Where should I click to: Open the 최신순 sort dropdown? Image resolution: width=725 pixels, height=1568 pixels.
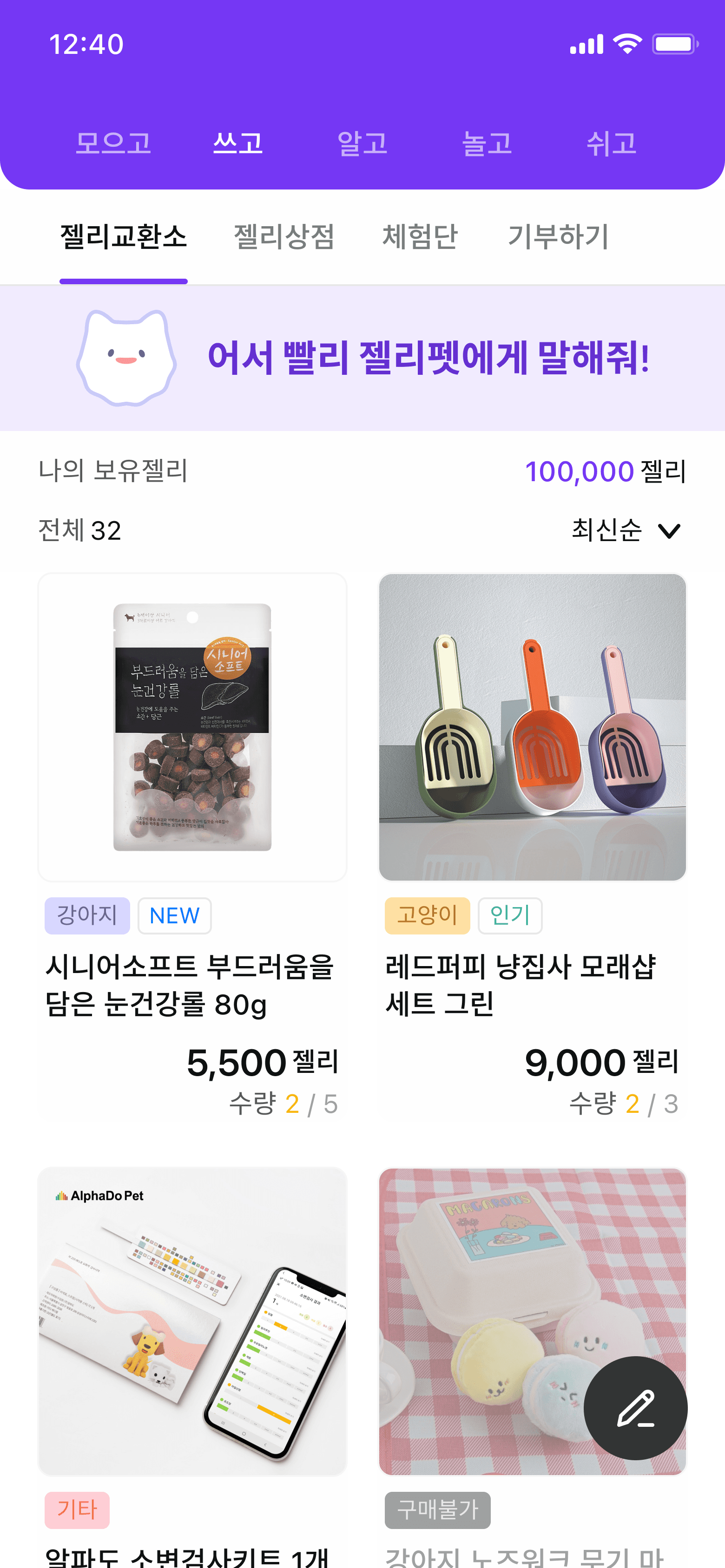pyautogui.click(x=626, y=529)
